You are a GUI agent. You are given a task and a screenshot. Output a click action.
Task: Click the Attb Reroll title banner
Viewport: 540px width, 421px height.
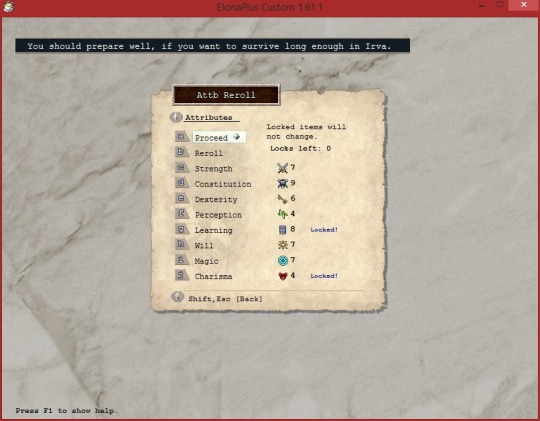pyautogui.click(x=226, y=95)
